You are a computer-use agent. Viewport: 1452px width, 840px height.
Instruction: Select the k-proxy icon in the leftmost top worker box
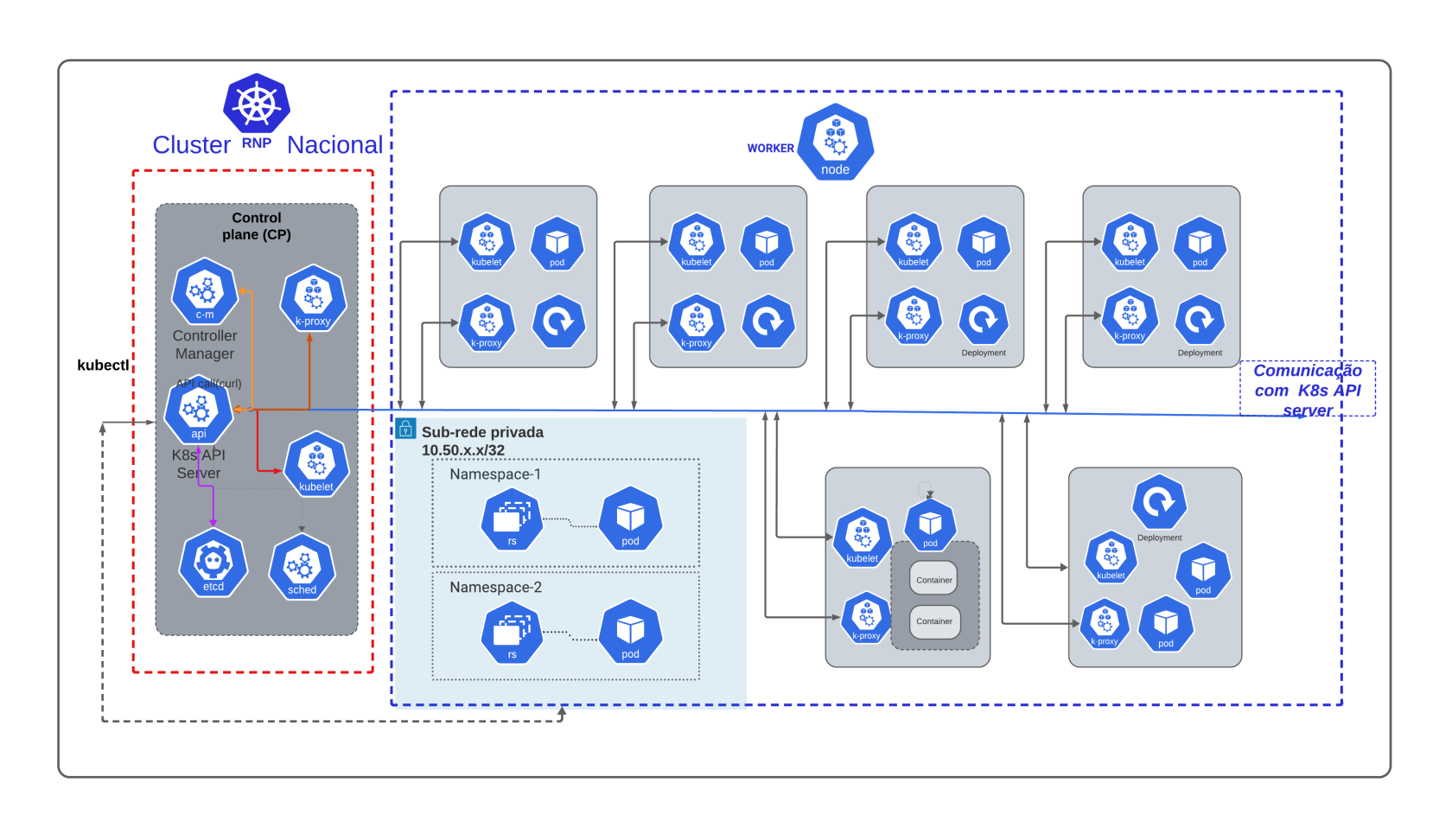(487, 322)
